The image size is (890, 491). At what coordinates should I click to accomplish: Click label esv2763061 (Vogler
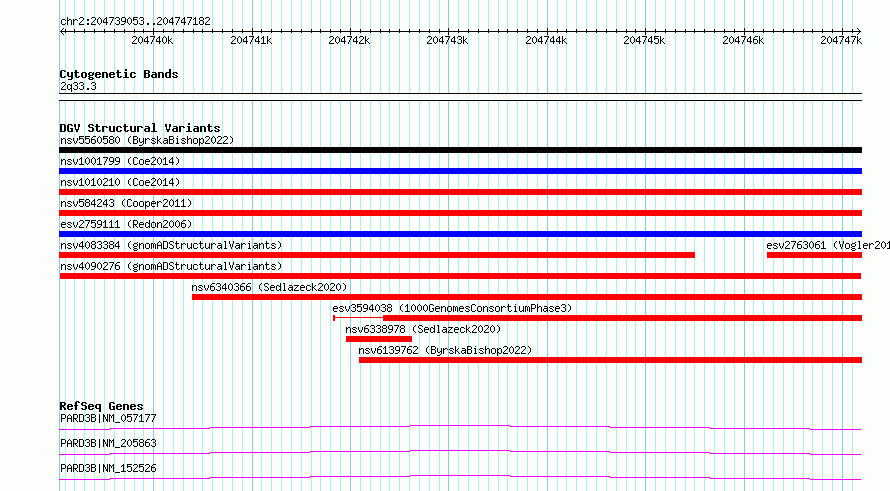click(x=828, y=245)
